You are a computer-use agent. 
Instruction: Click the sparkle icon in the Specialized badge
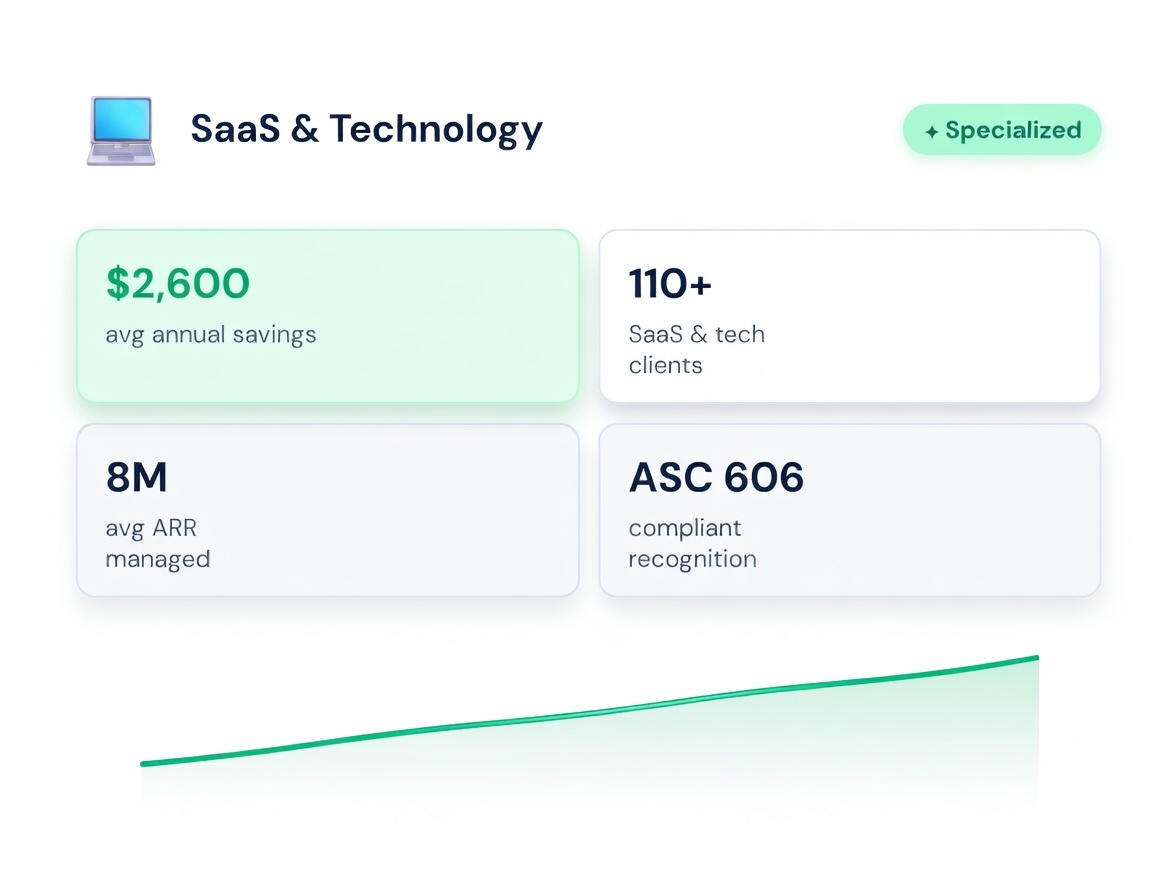[932, 132]
